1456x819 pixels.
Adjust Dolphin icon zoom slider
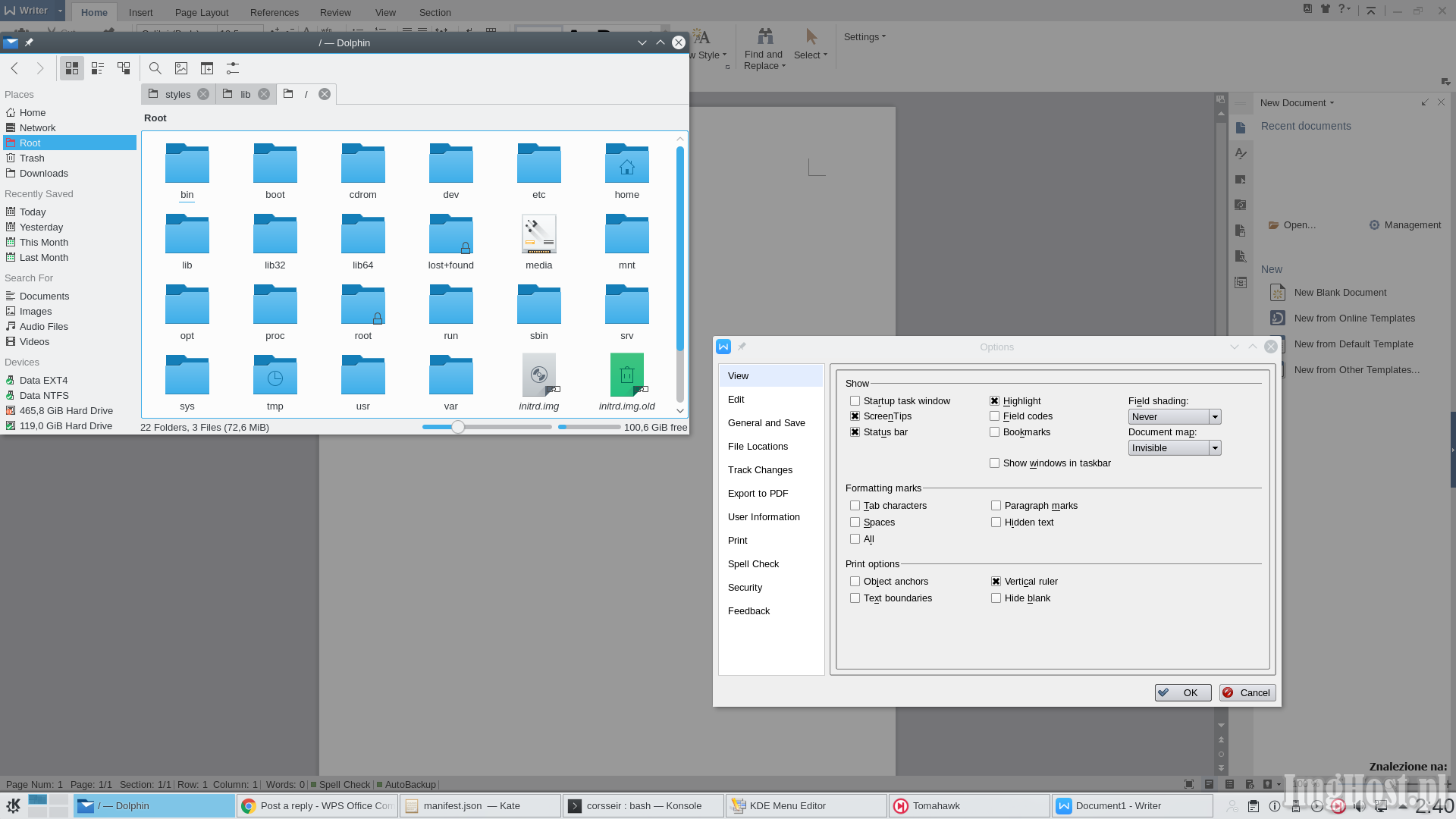click(458, 427)
